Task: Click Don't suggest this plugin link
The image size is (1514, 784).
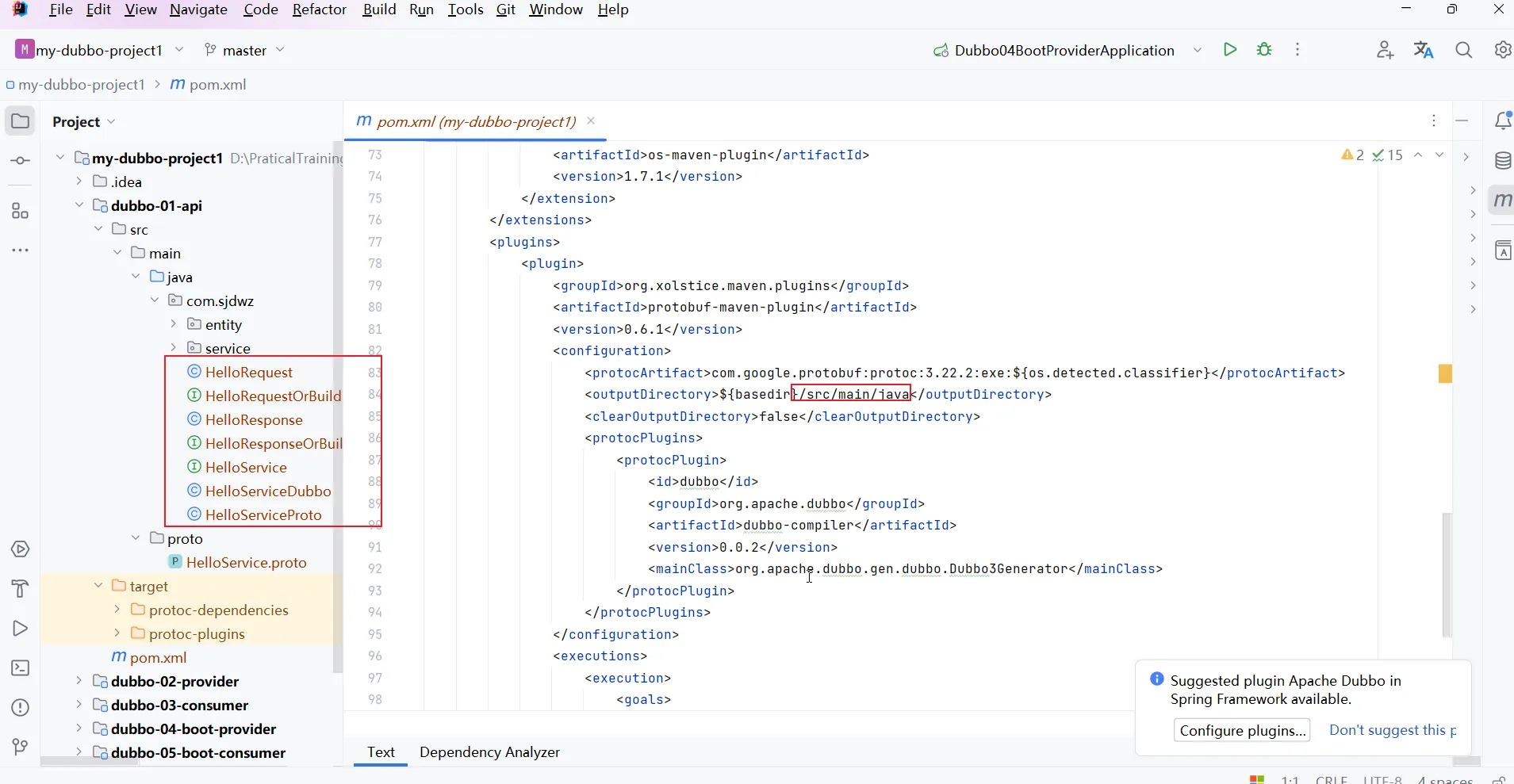Action: click(1393, 730)
